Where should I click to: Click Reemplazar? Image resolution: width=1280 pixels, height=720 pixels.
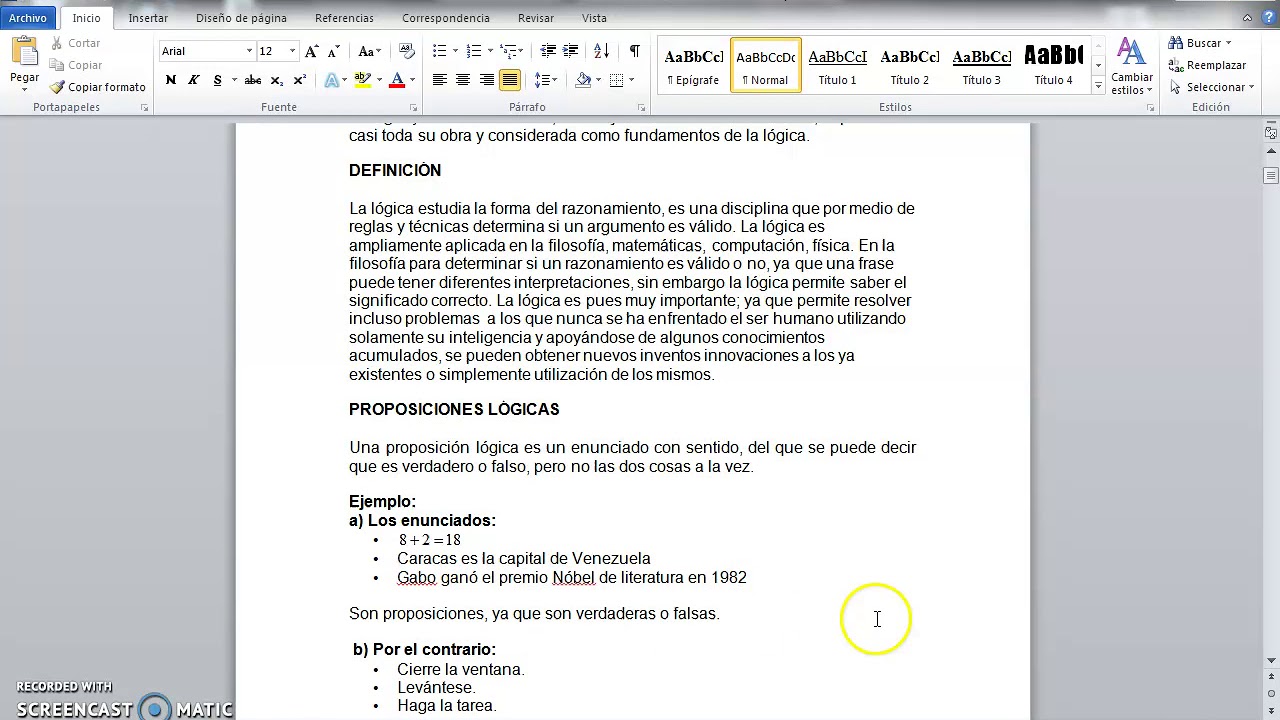click(1207, 65)
